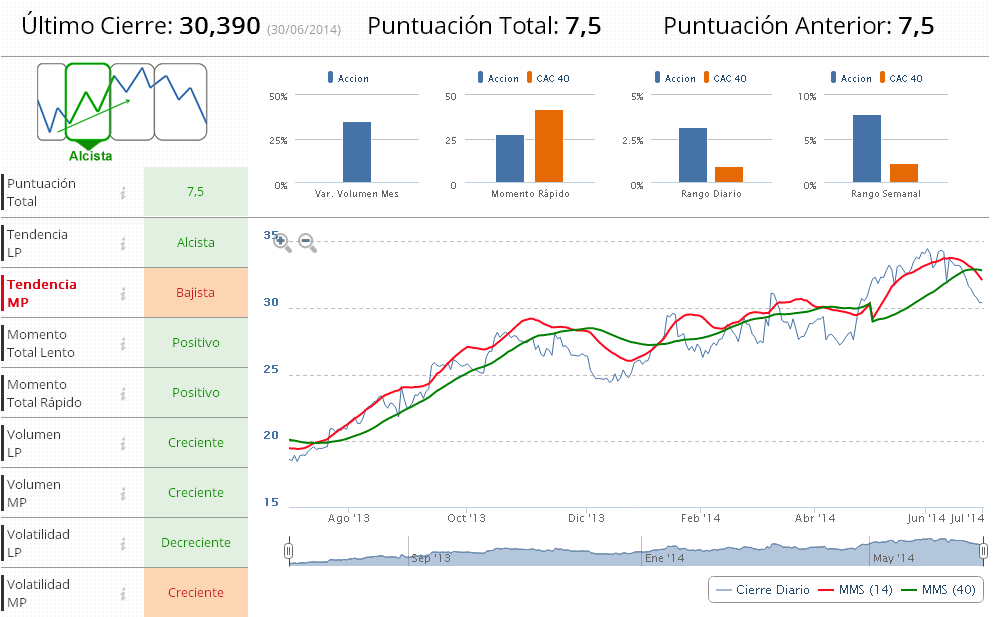Screen dimensions: 997x617
Task: Click the Creciente value for Volatilidad MP
Action: pyautogui.click(x=196, y=593)
